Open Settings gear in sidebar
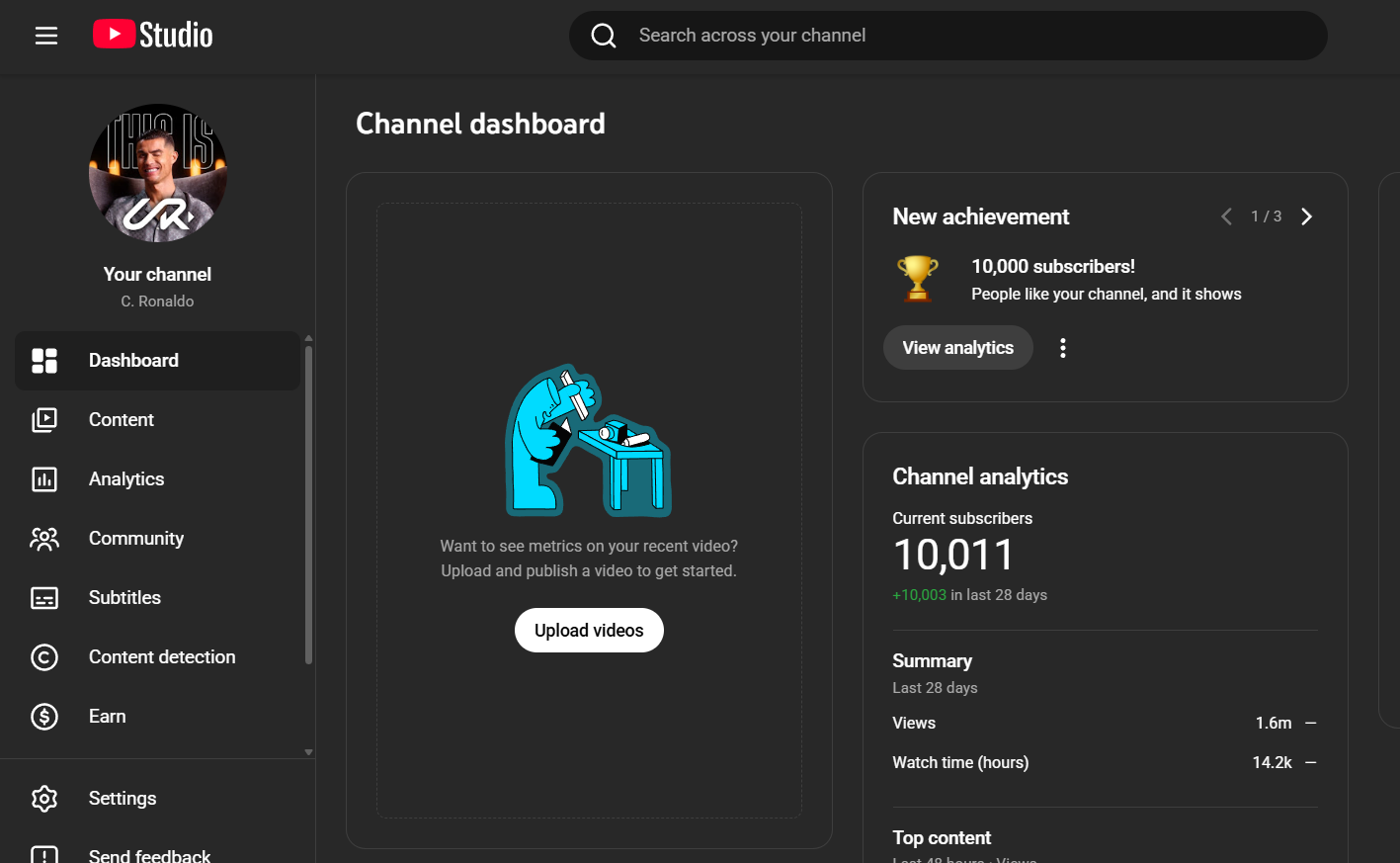This screenshot has height=863, width=1400. 44,798
